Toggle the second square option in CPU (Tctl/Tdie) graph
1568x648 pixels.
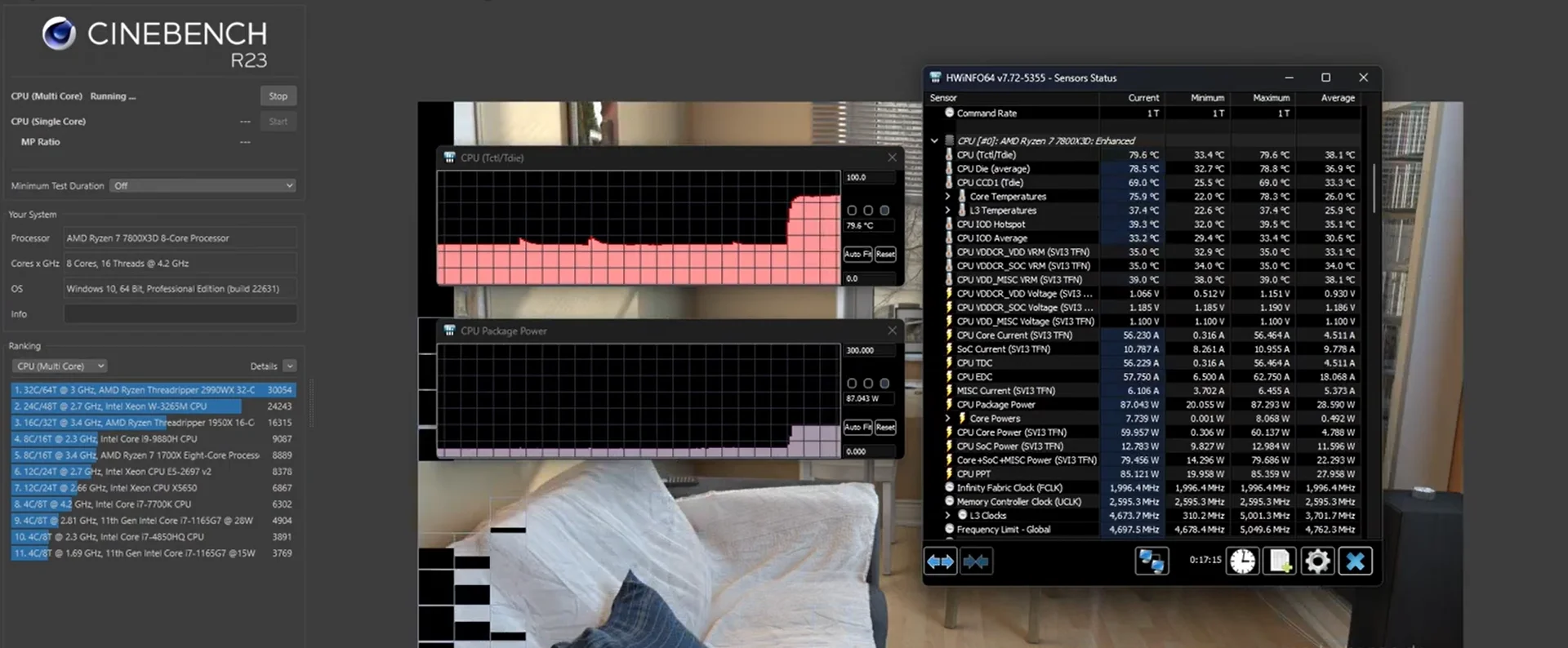pyautogui.click(x=868, y=211)
